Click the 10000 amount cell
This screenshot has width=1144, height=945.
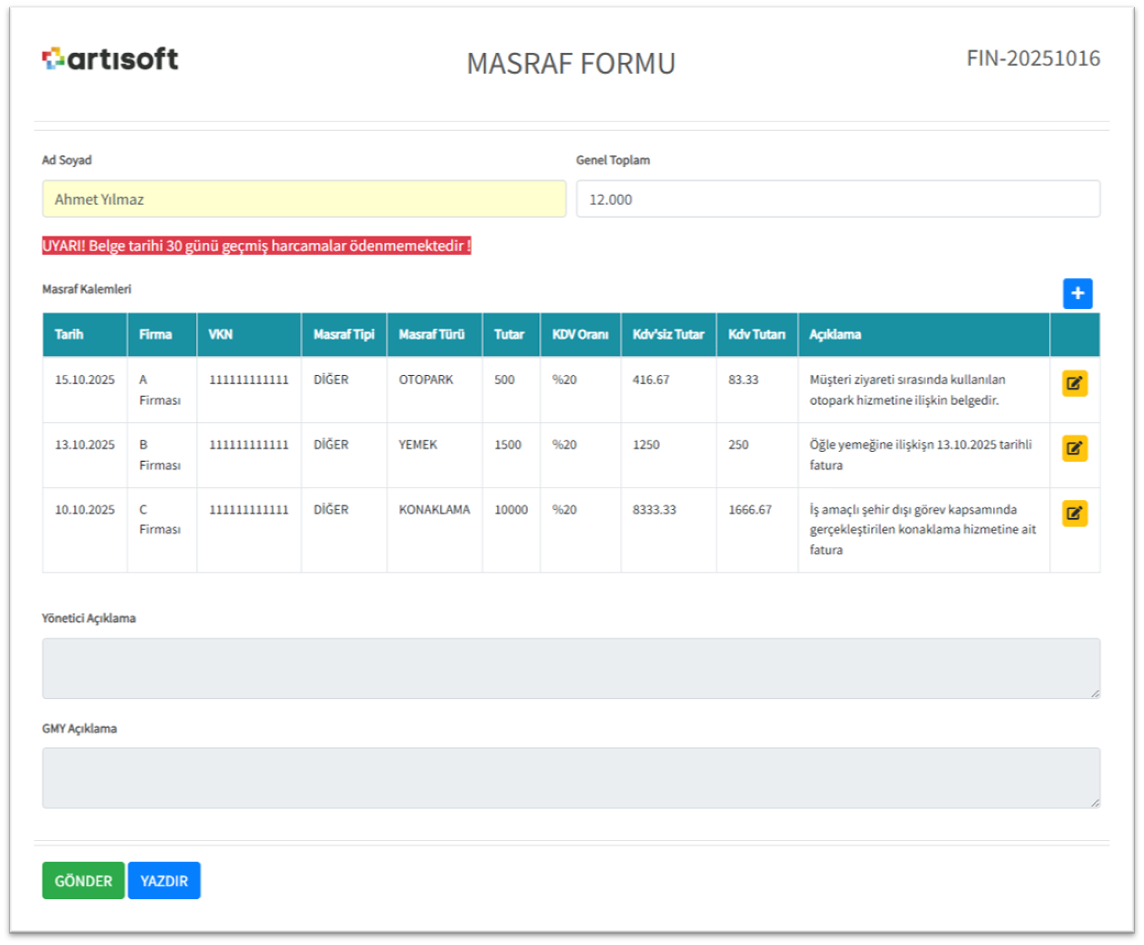click(510, 510)
